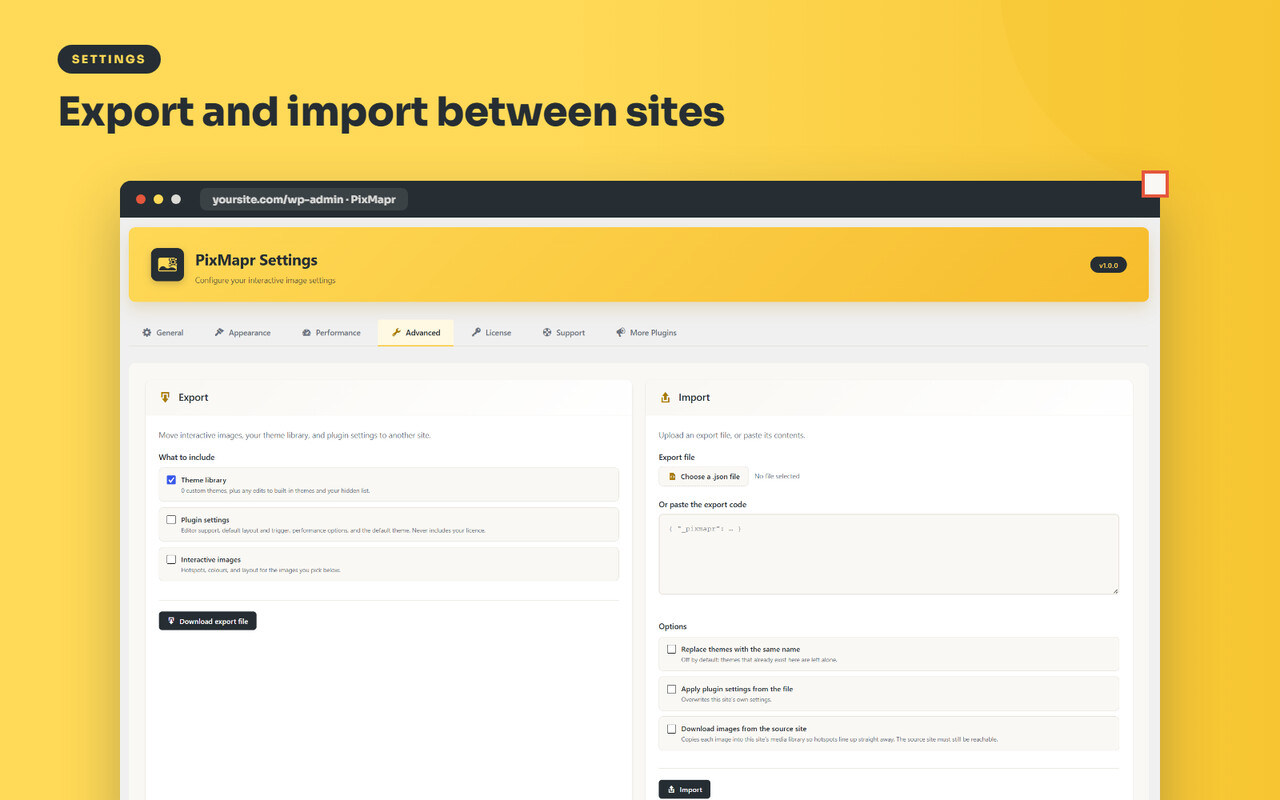Choose a .json file to upload
1280x800 pixels.
point(704,476)
